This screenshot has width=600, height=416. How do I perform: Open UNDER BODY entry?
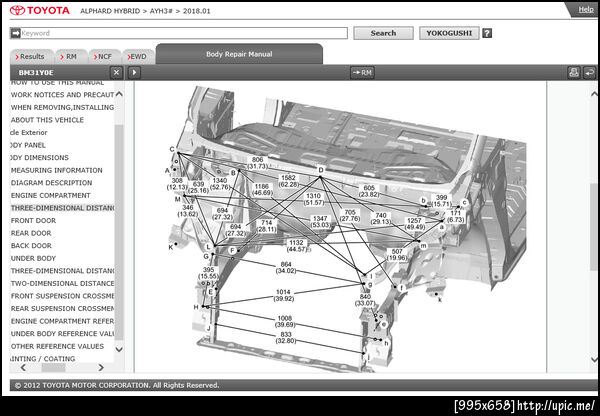click(33, 258)
